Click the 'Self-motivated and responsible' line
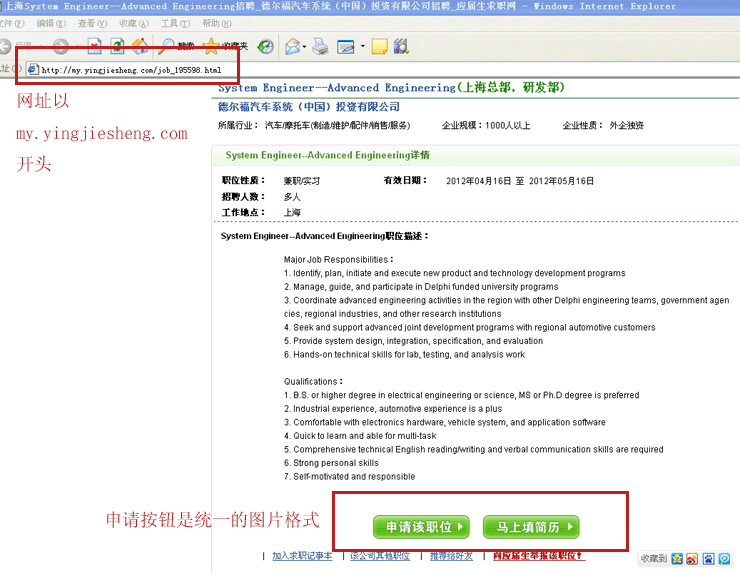 [349, 476]
